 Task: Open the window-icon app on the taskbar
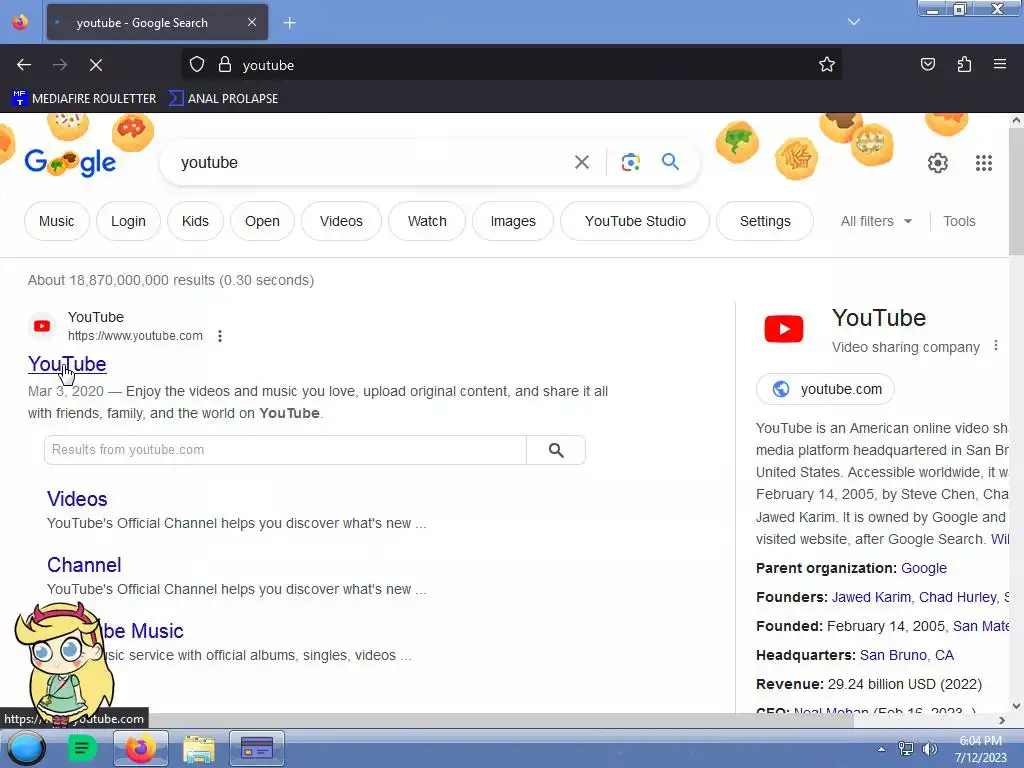257,748
